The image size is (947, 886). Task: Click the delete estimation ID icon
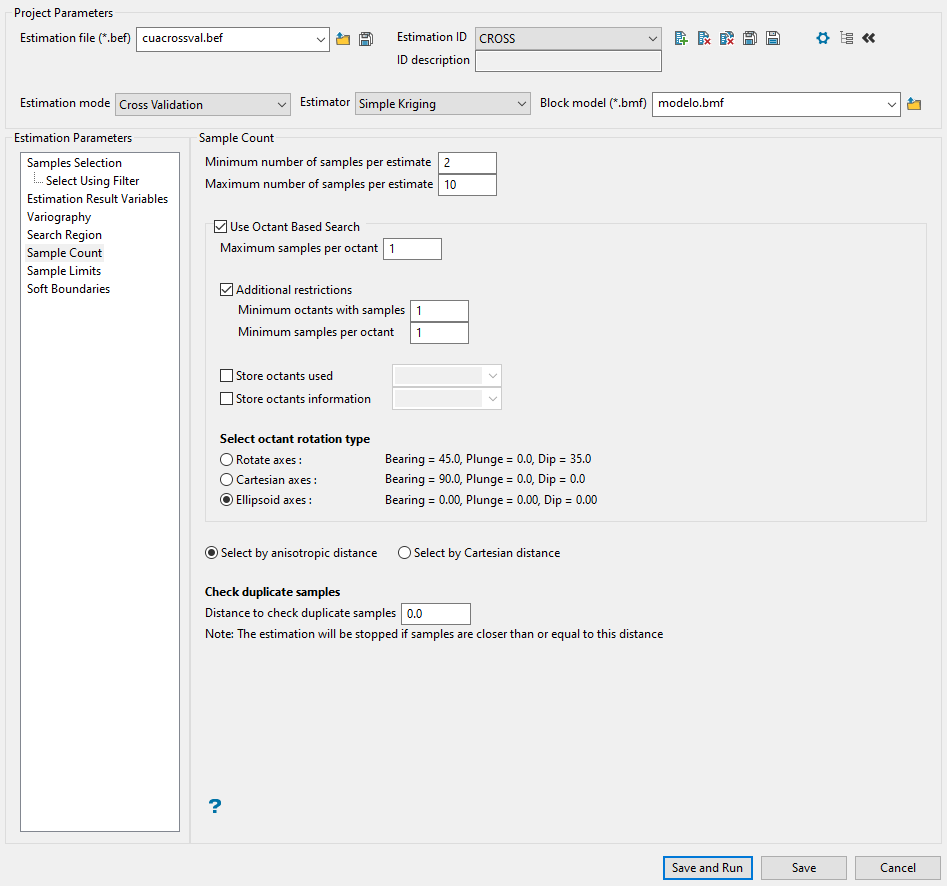coord(704,38)
